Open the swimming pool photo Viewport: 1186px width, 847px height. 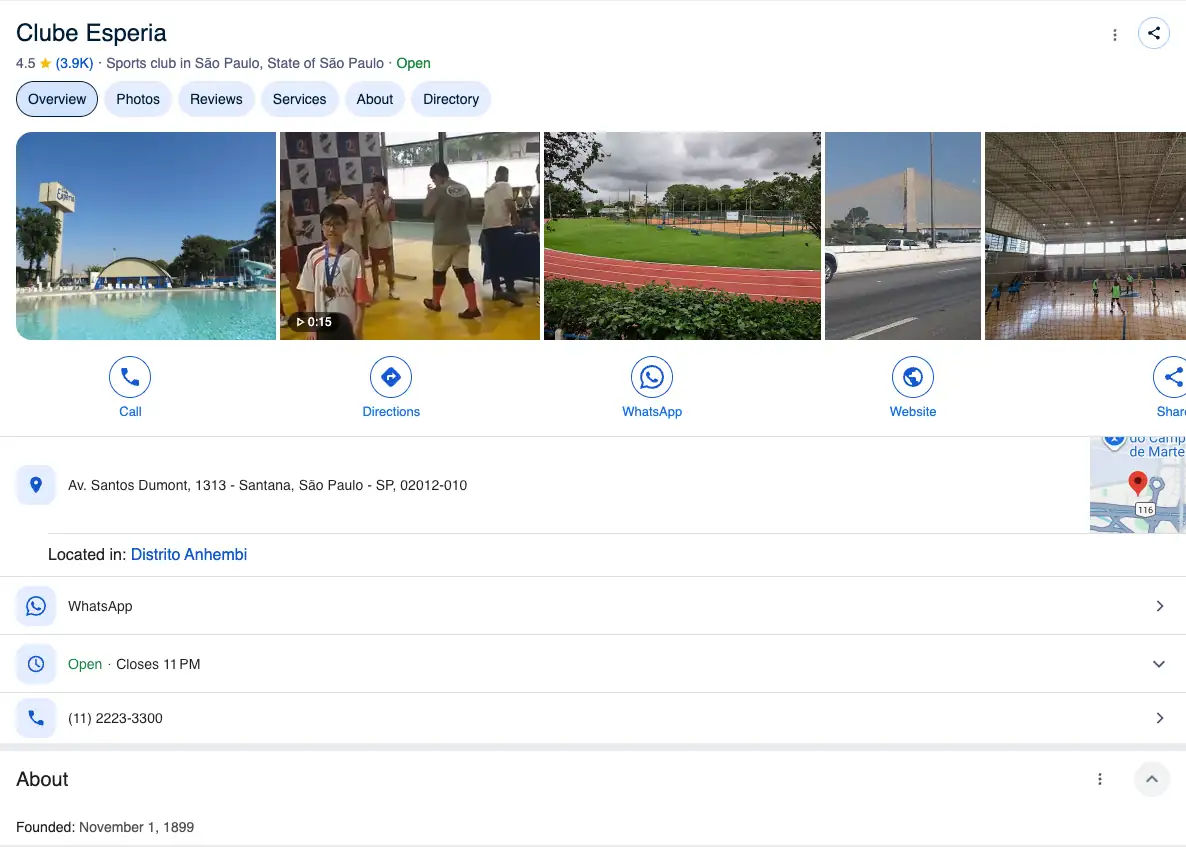coord(146,236)
